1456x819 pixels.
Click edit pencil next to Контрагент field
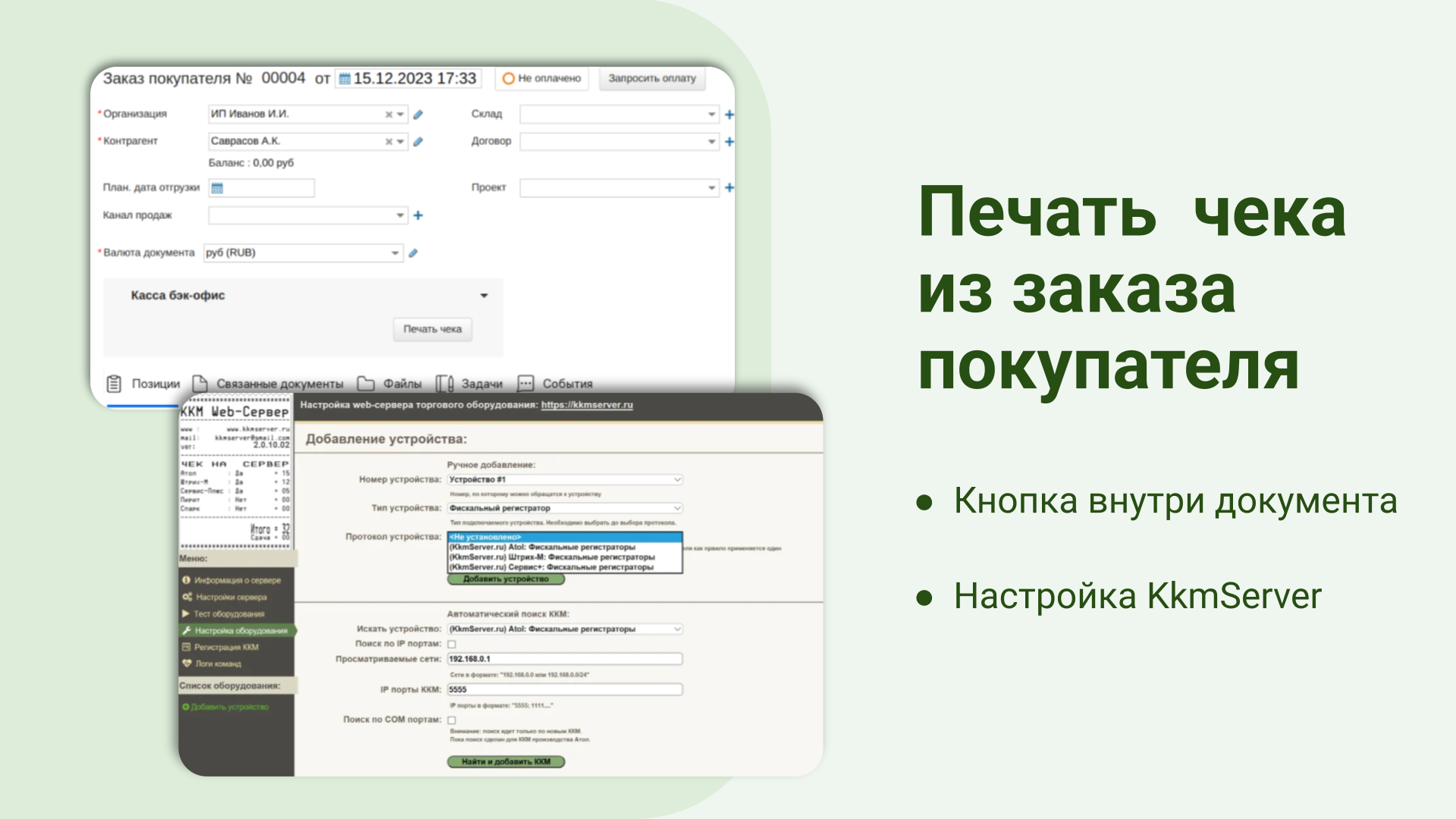click(x=418, y=142)
